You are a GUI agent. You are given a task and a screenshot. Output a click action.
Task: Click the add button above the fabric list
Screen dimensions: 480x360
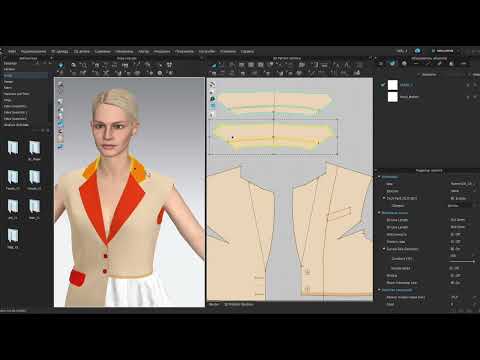pos(429,74)
